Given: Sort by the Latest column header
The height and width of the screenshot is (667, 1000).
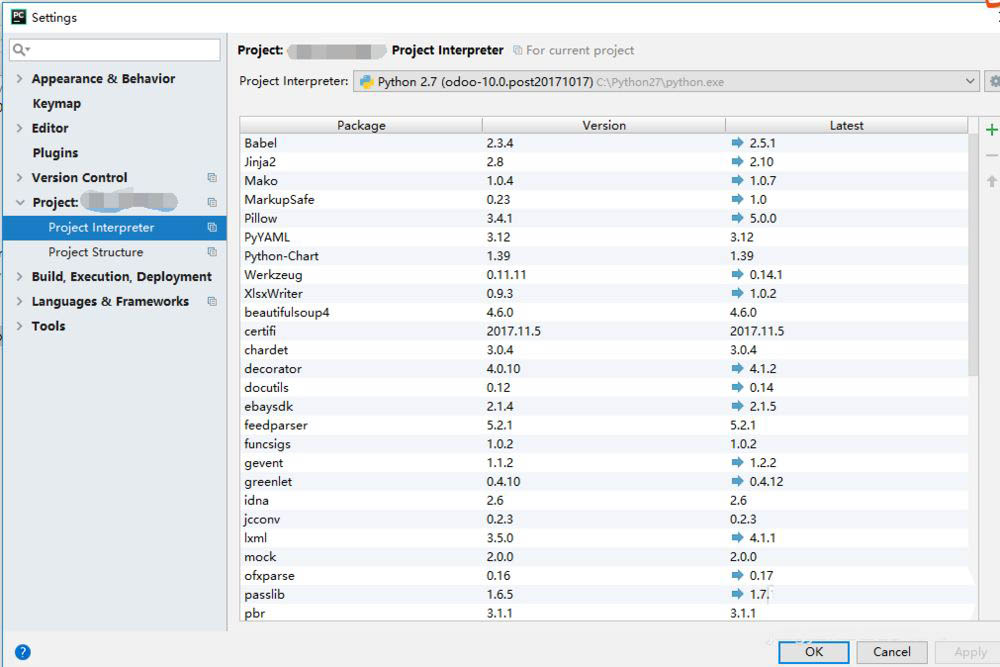Looking at the screenshot, I should [x=846, y=125].
